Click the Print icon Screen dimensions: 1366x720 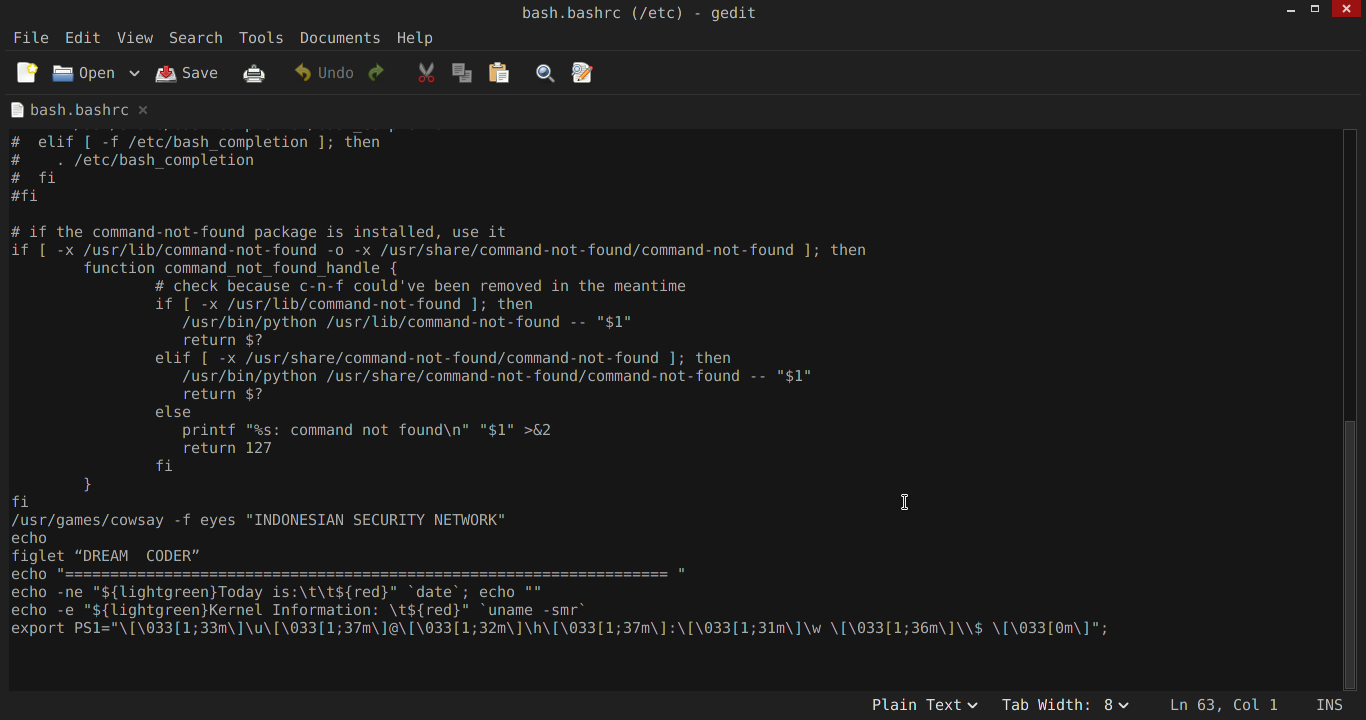click(x=253, y=72)
